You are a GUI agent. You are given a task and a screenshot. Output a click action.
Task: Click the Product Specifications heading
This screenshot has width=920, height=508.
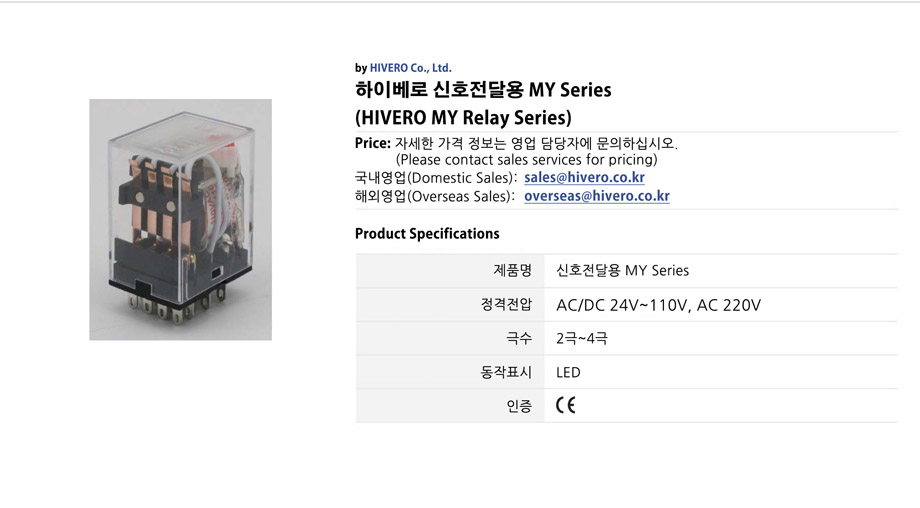[x=427, y=233]
